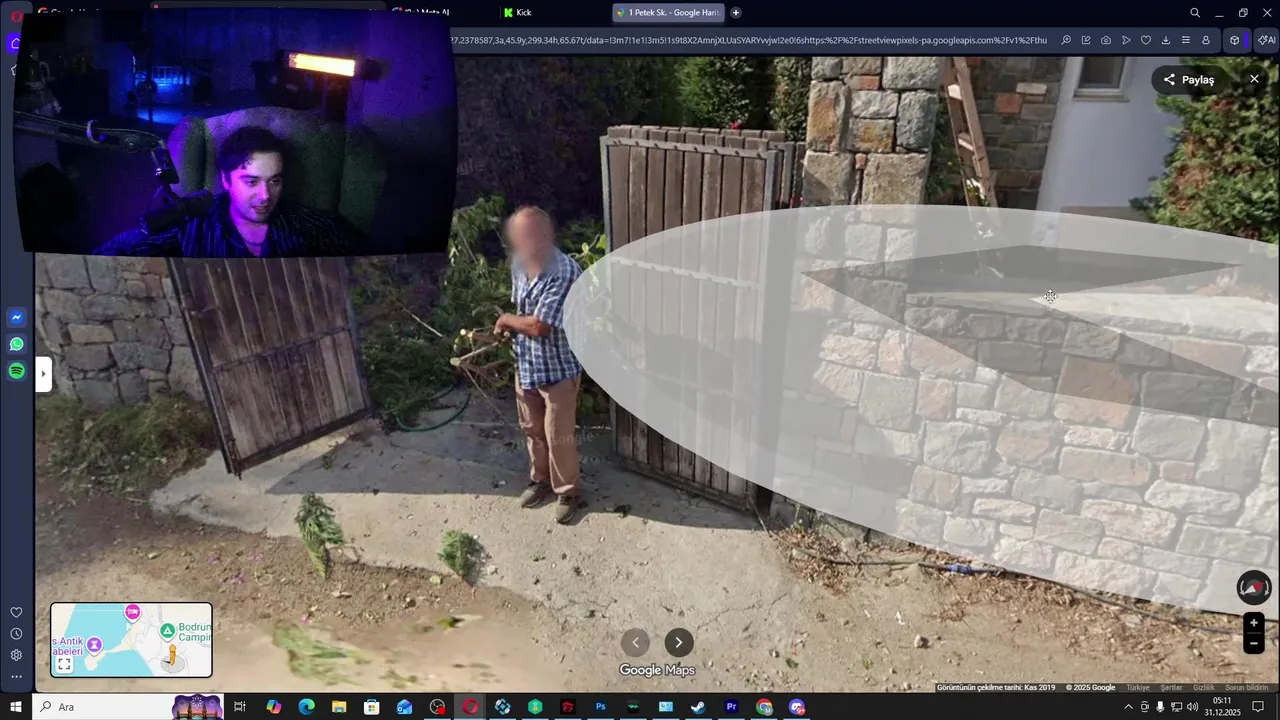This screenshot has width=1280, height=720.
Task: Open the Türkiye footer link
Action: click(1138, 688)
